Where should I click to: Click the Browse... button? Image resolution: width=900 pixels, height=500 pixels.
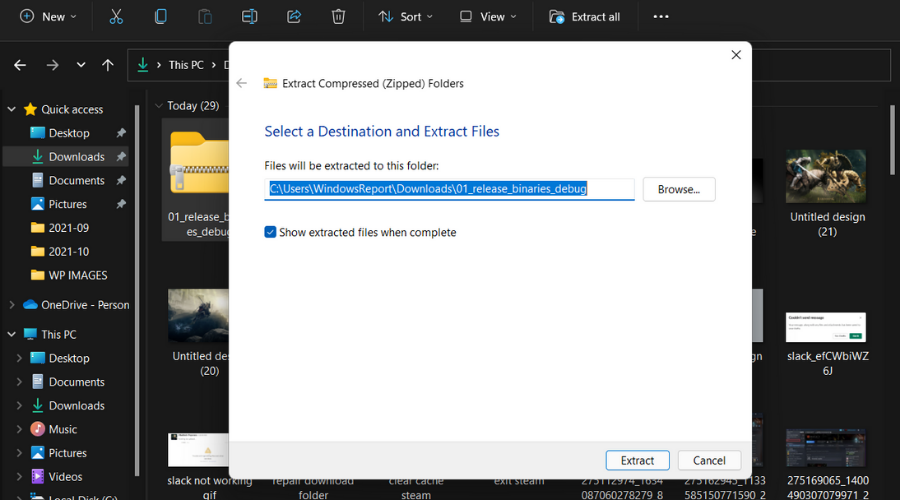pos(678,189)
